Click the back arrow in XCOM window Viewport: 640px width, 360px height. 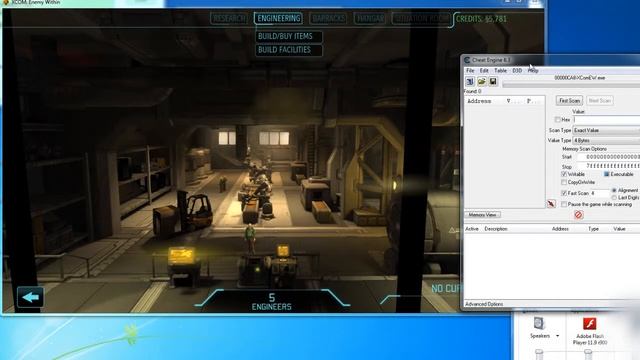pos(30,297)
